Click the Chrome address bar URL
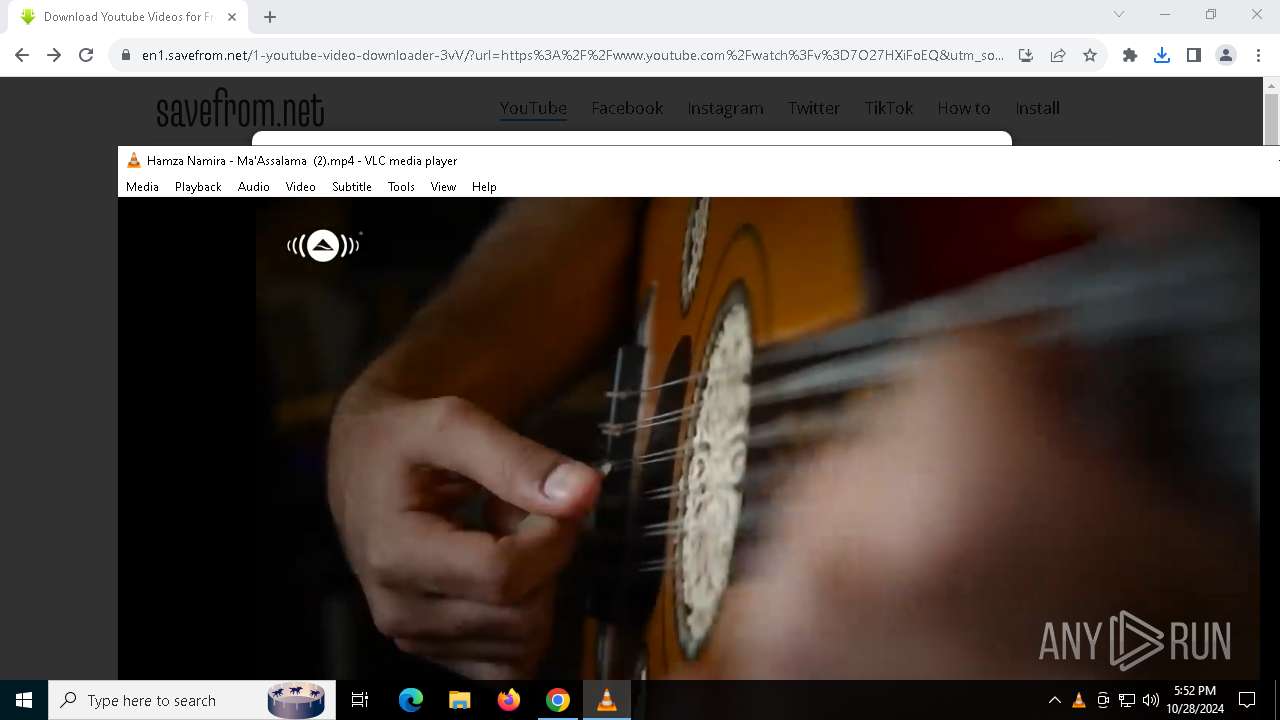 click(572, 56)
